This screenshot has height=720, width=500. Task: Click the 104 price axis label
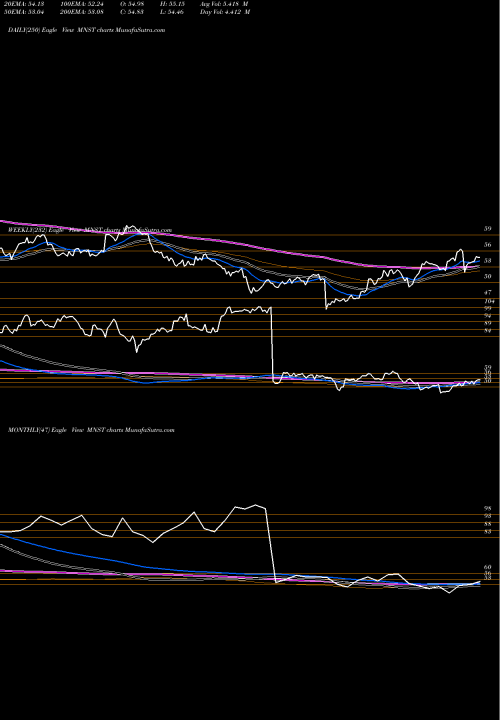point(489,301)
